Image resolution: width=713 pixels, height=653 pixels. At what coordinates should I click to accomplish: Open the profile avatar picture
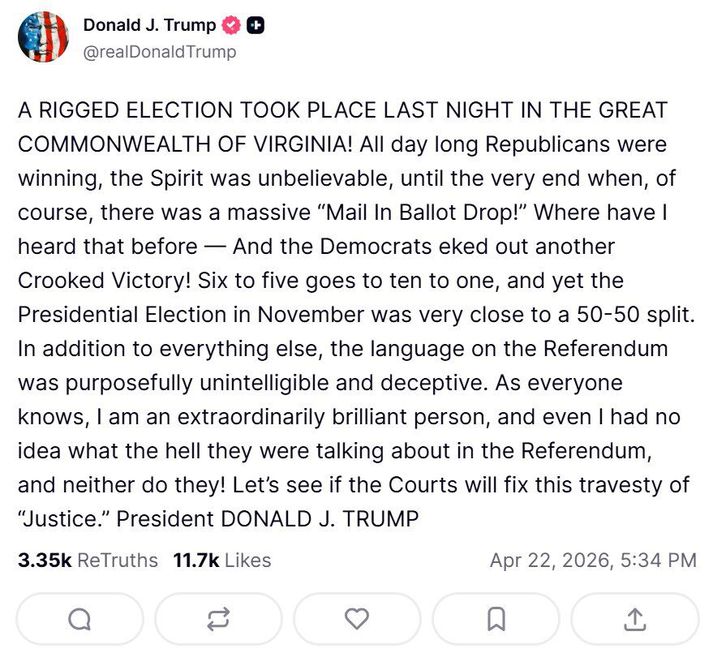42,39
